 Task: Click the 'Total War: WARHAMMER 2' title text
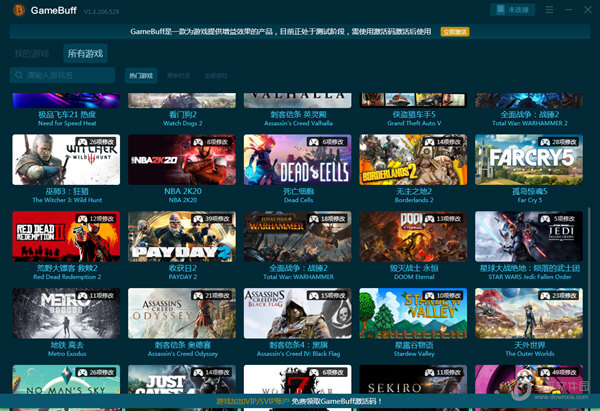530,123
